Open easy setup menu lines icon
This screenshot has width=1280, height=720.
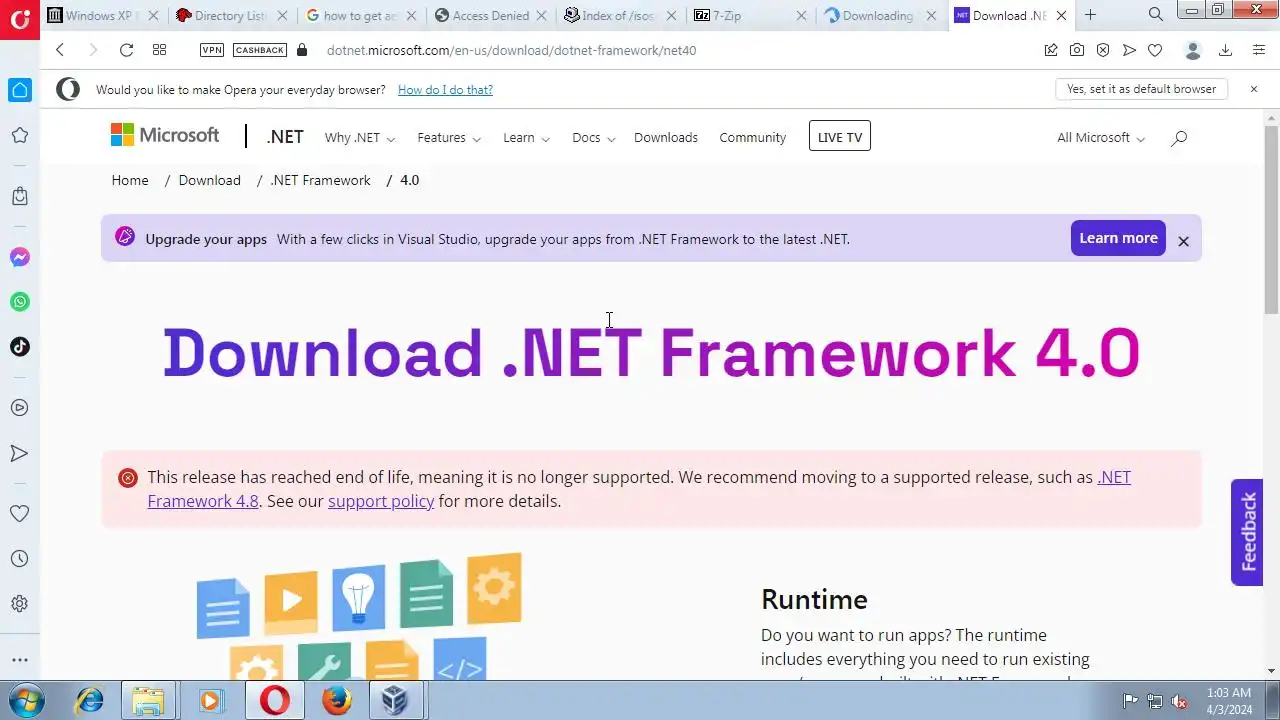pos(1259,50)
